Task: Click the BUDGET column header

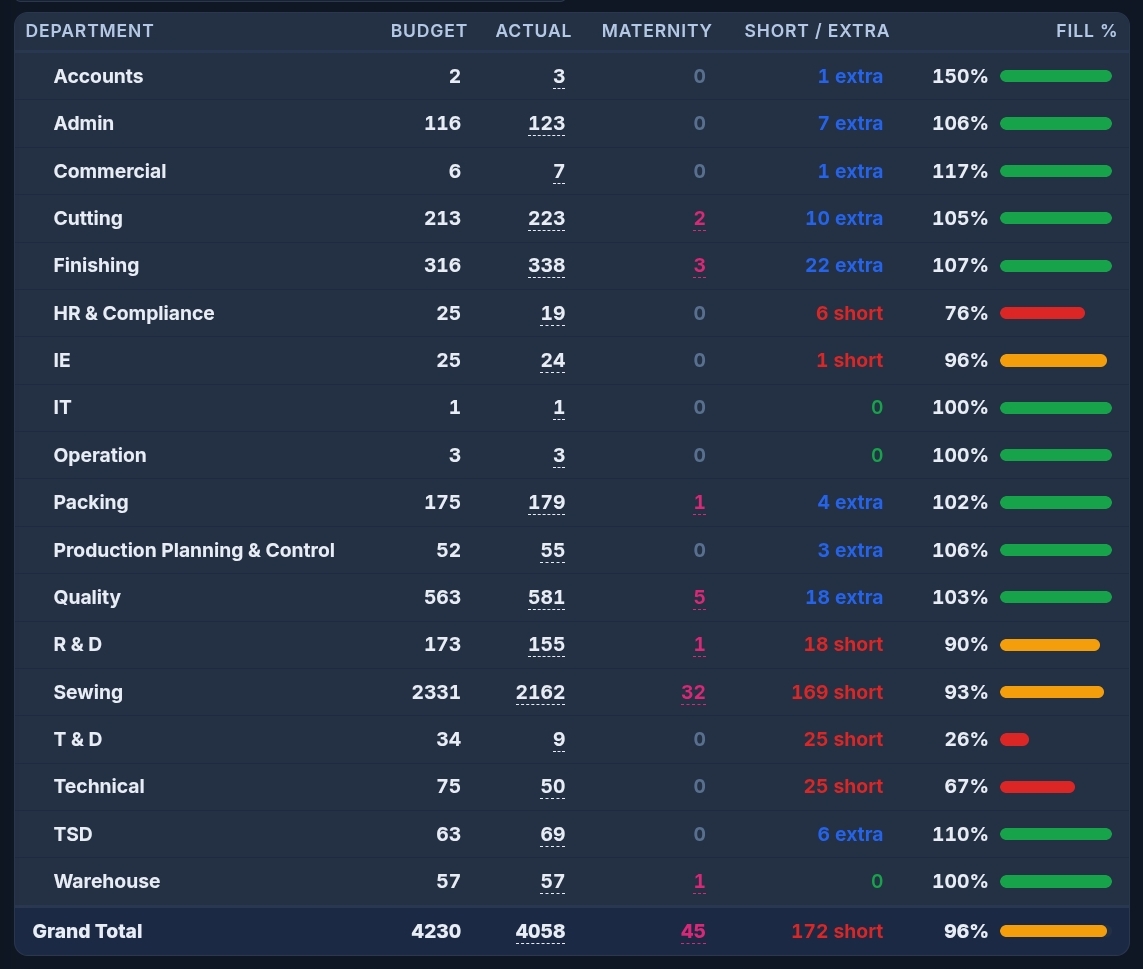Action: click(429, 31)
